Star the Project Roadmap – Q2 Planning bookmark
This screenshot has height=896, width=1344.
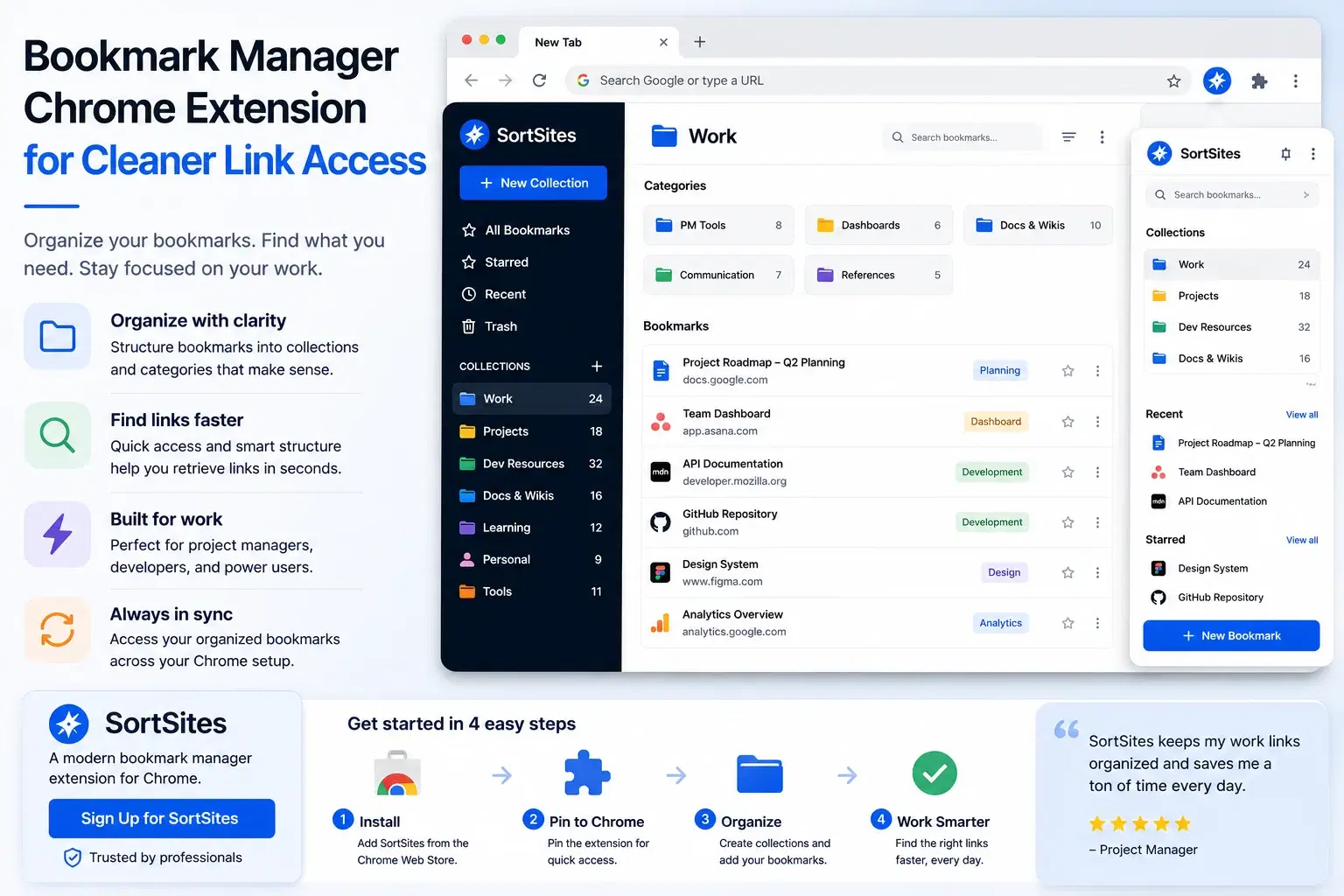(1067, 371)
